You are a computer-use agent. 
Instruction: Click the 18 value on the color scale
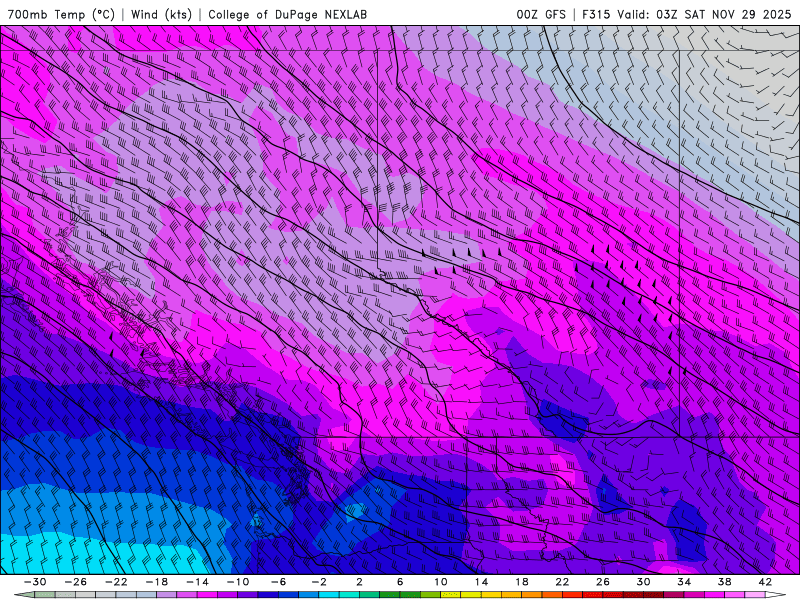(521, 582)
